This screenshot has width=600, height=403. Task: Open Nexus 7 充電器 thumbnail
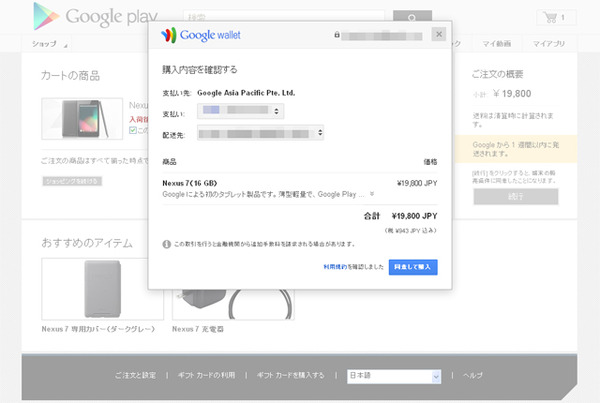pyautogui.click(x=233, y=305)
